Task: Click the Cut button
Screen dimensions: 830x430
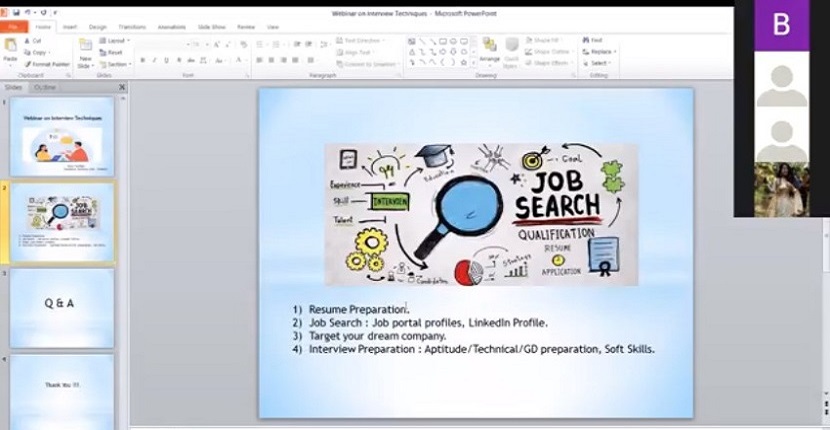Action: click(32, 41)
